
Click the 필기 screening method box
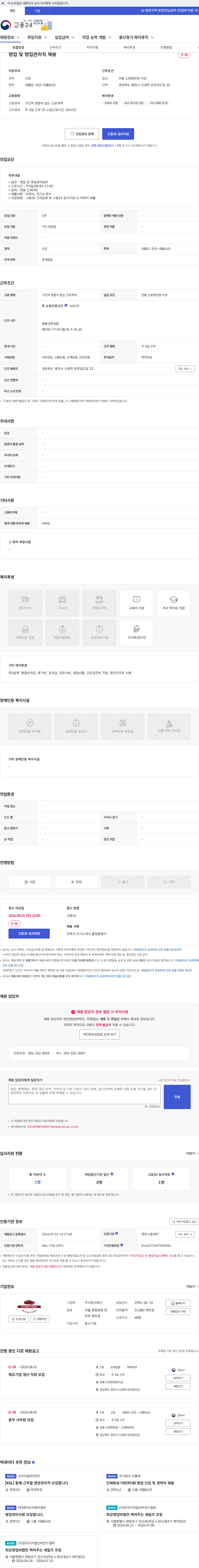(x=123, y=881)
